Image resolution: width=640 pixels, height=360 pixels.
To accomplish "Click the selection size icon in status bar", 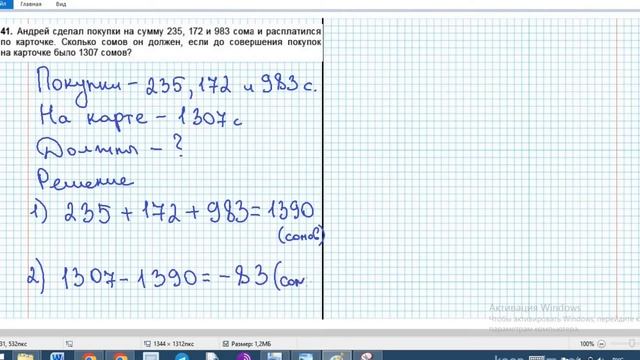I will (x=69, y=344).
